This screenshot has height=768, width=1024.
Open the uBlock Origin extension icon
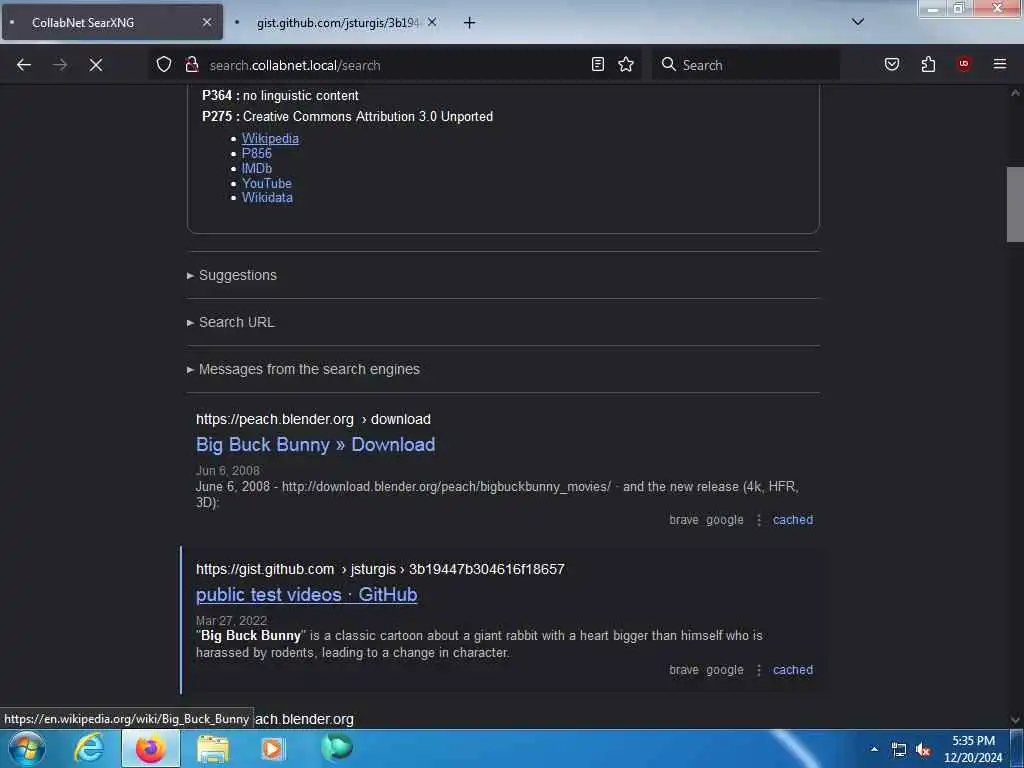(964, 64)
